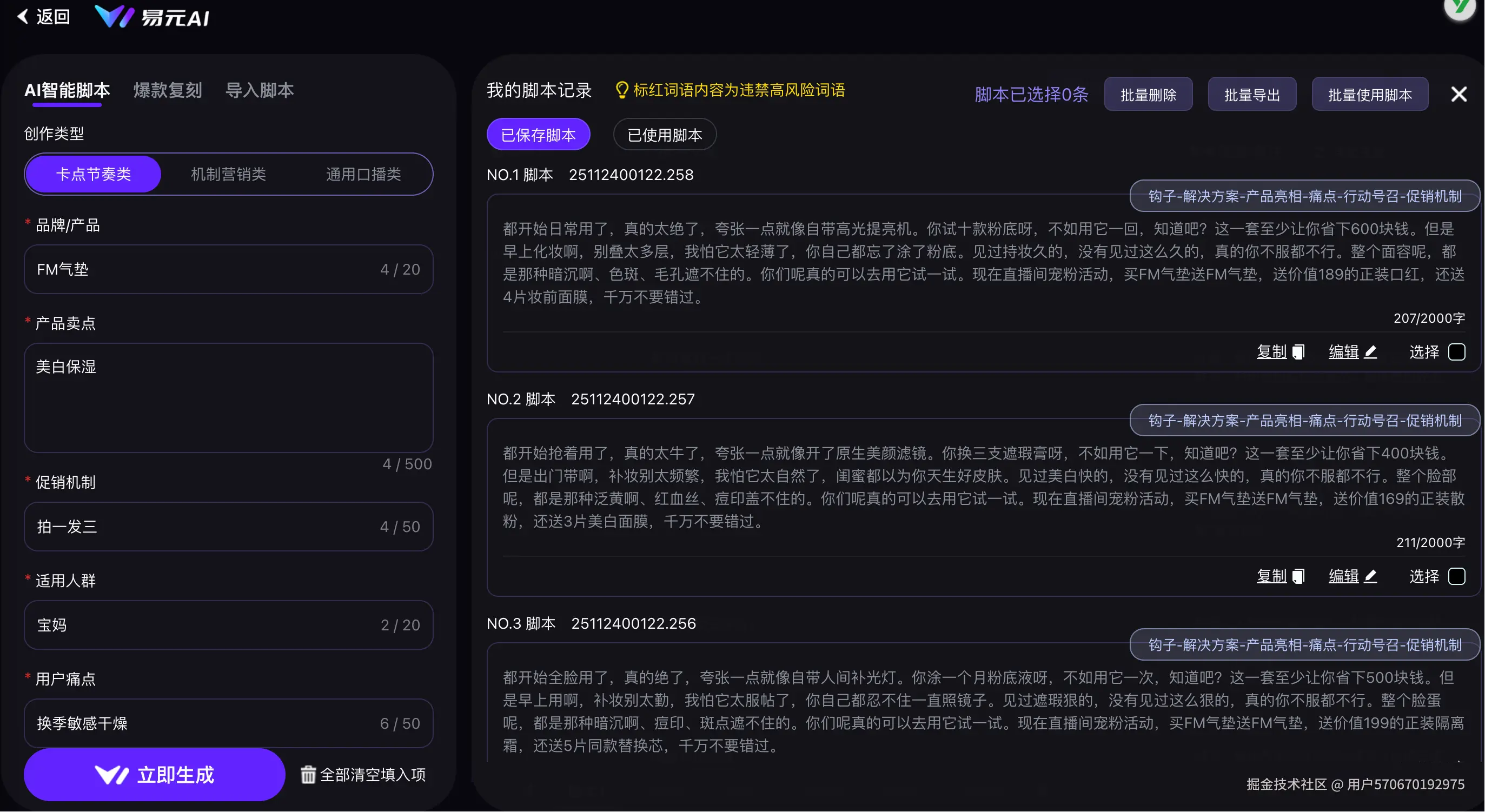Select the 机制营销类 creation type
This screenshot has width=1485, height=812.
tap(228, 174)
